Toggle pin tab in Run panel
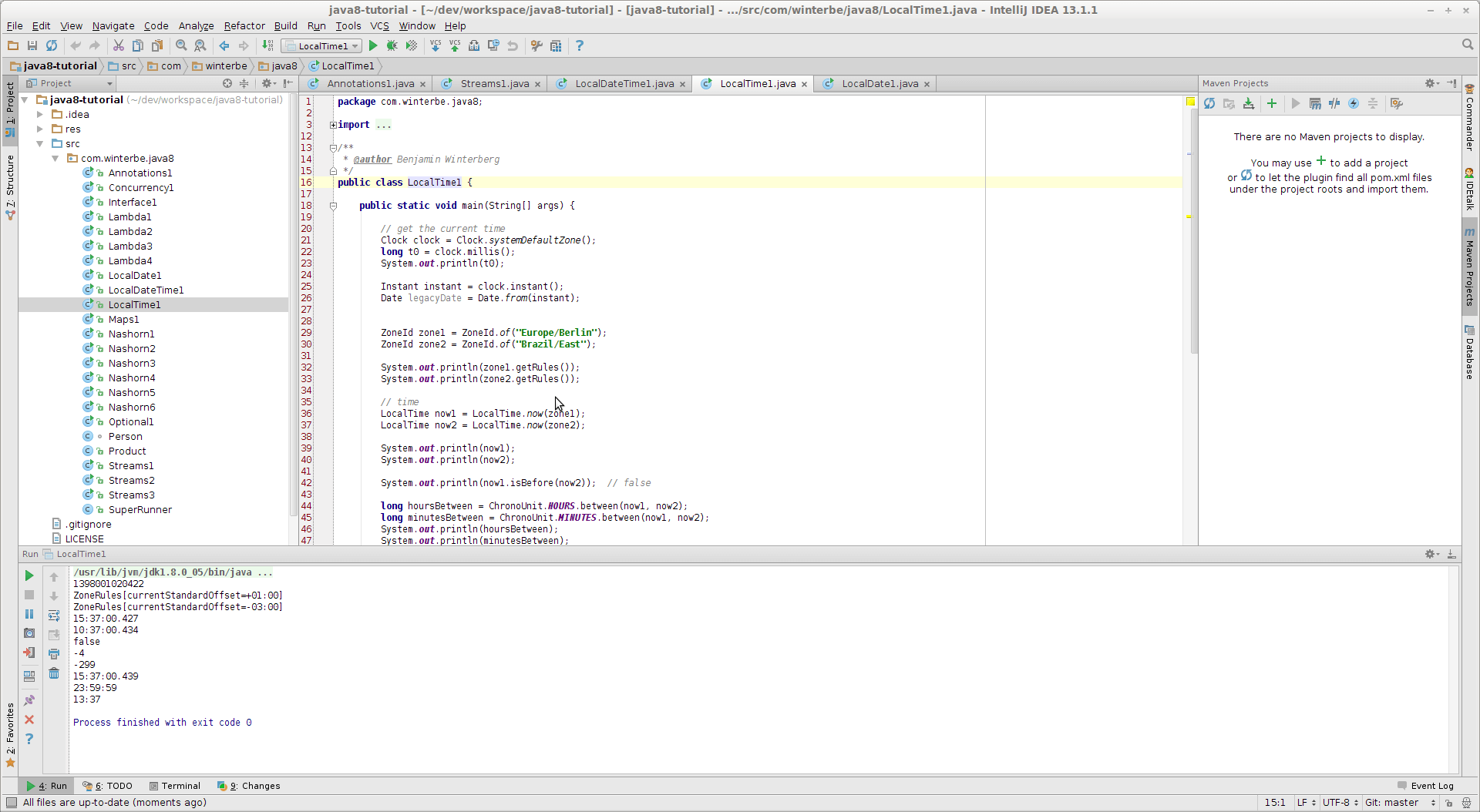This screenshot has height=812, width=1480. click(x=29, y=700)
